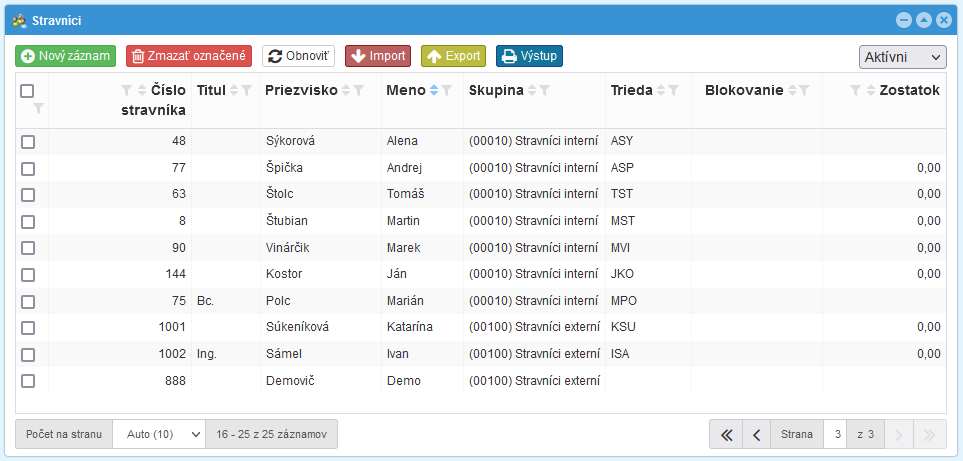Sort the Trieda column

tap(661, 90)
